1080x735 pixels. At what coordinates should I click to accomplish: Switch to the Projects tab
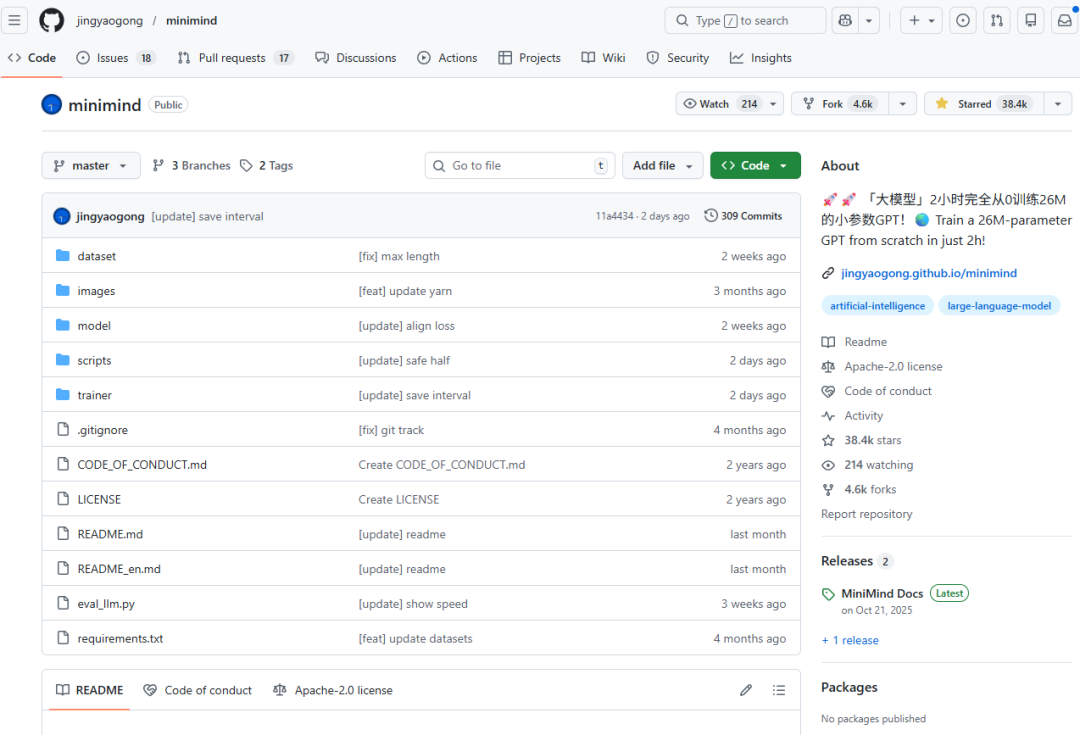coord(530,58)
